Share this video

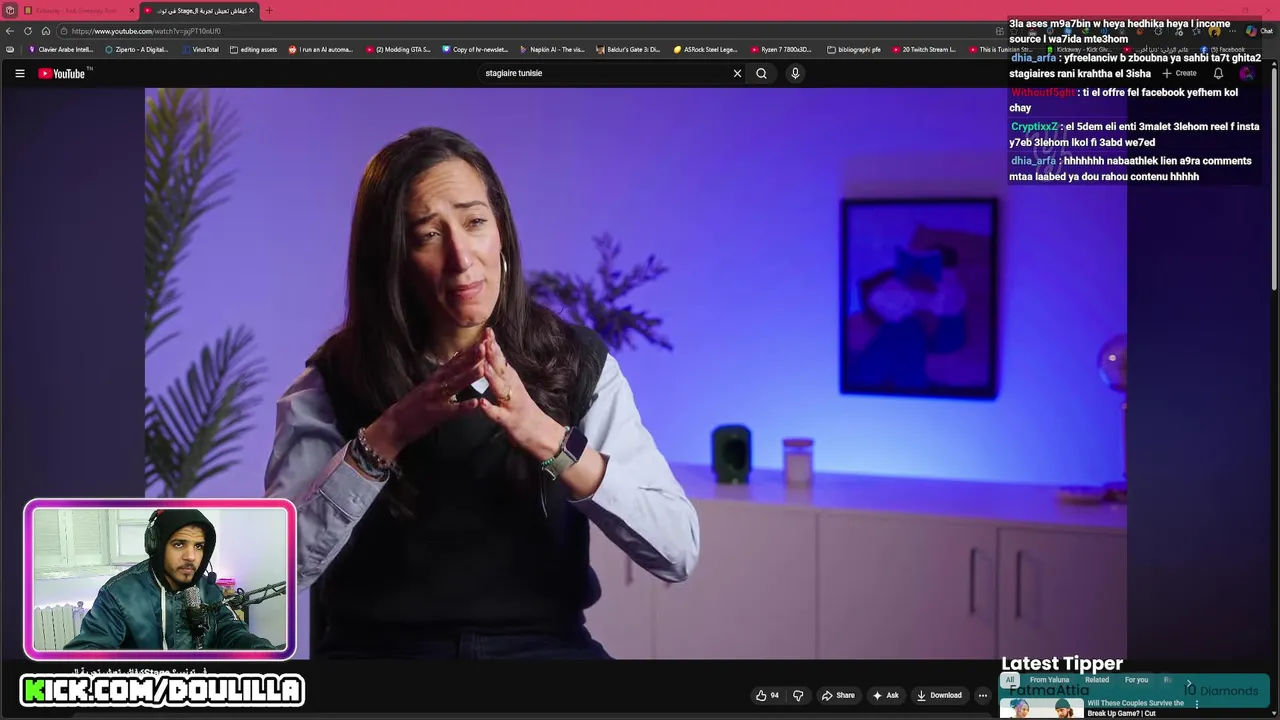(838, 695)
